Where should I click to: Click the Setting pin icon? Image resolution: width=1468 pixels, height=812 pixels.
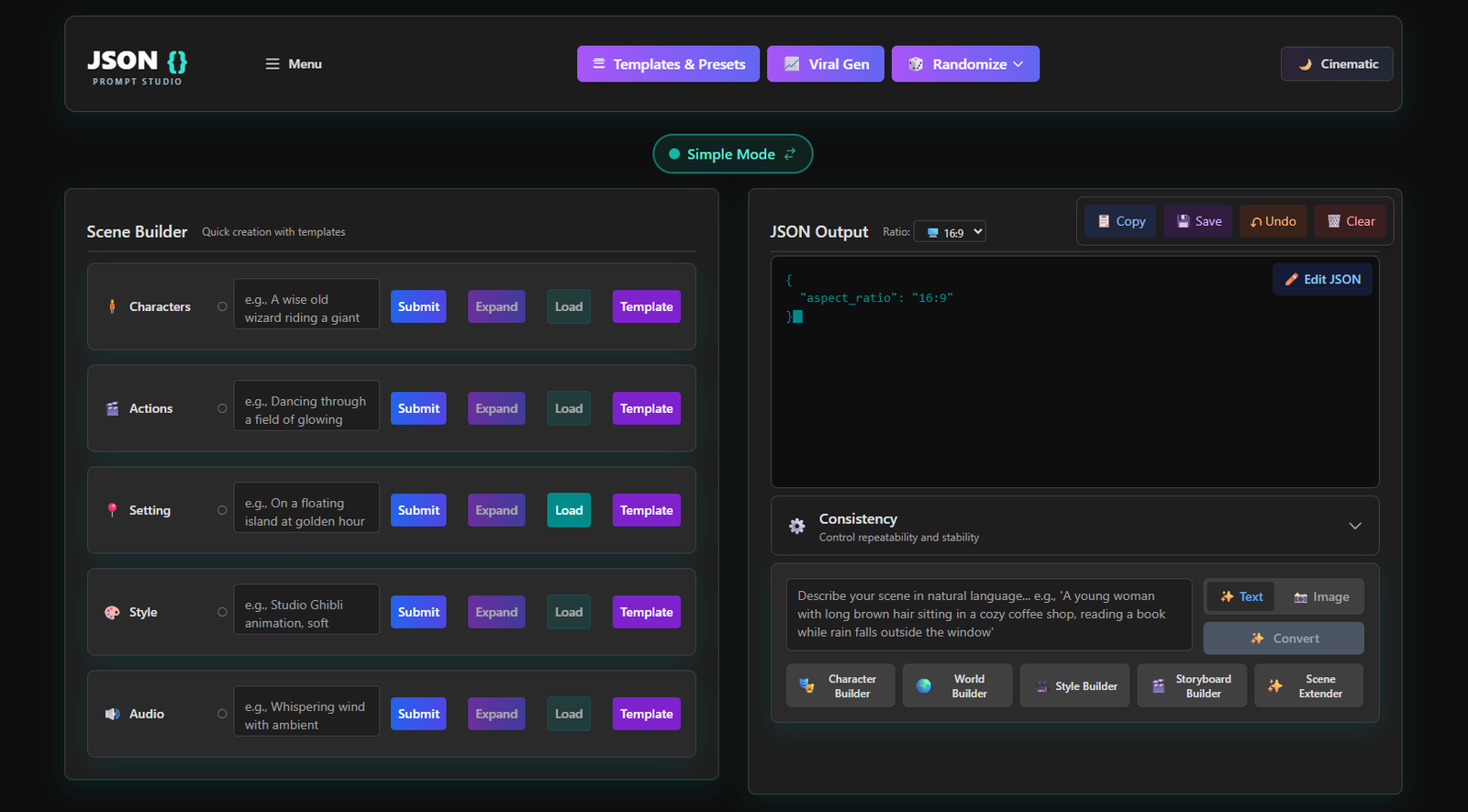112,510
